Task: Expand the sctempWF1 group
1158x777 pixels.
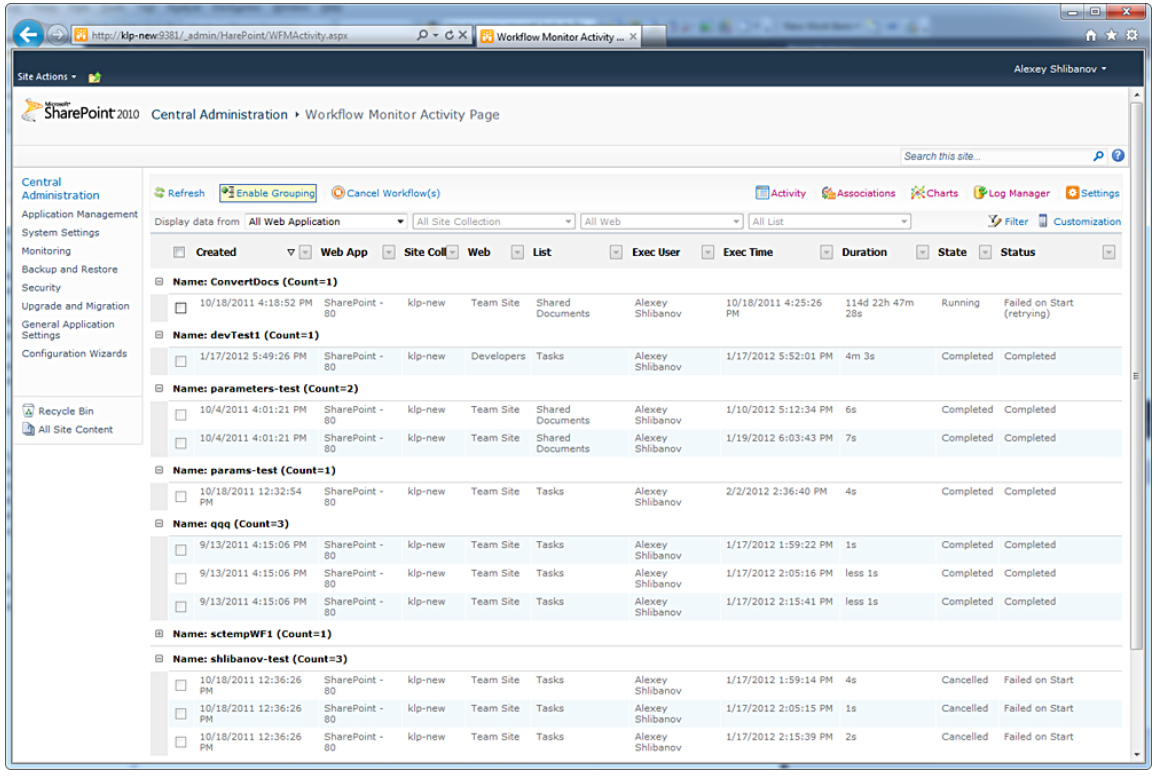Action: pyautogui.click(x=159, y=634)
